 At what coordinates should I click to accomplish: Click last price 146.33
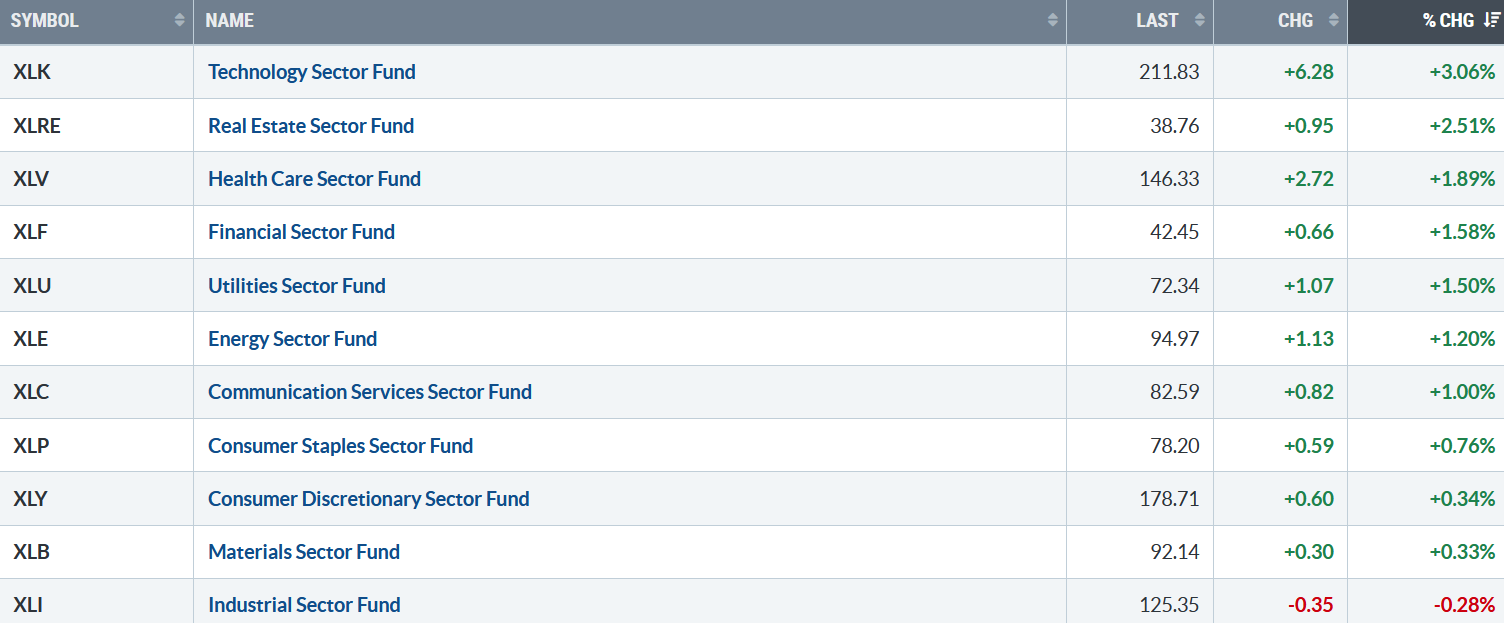click(x=1168, y=179)
